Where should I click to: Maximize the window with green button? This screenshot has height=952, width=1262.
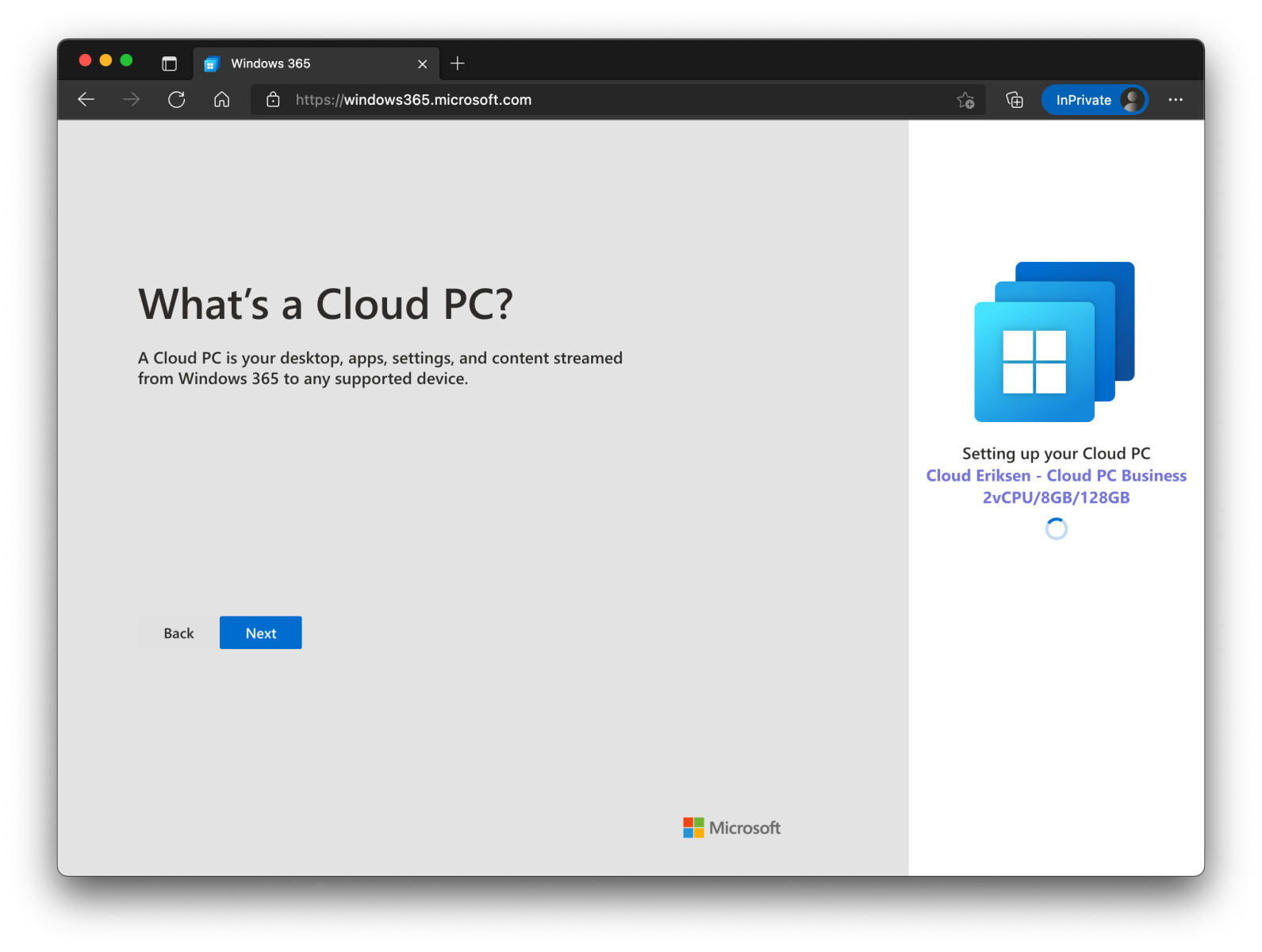pyautogui.click(x=126, y=60)
